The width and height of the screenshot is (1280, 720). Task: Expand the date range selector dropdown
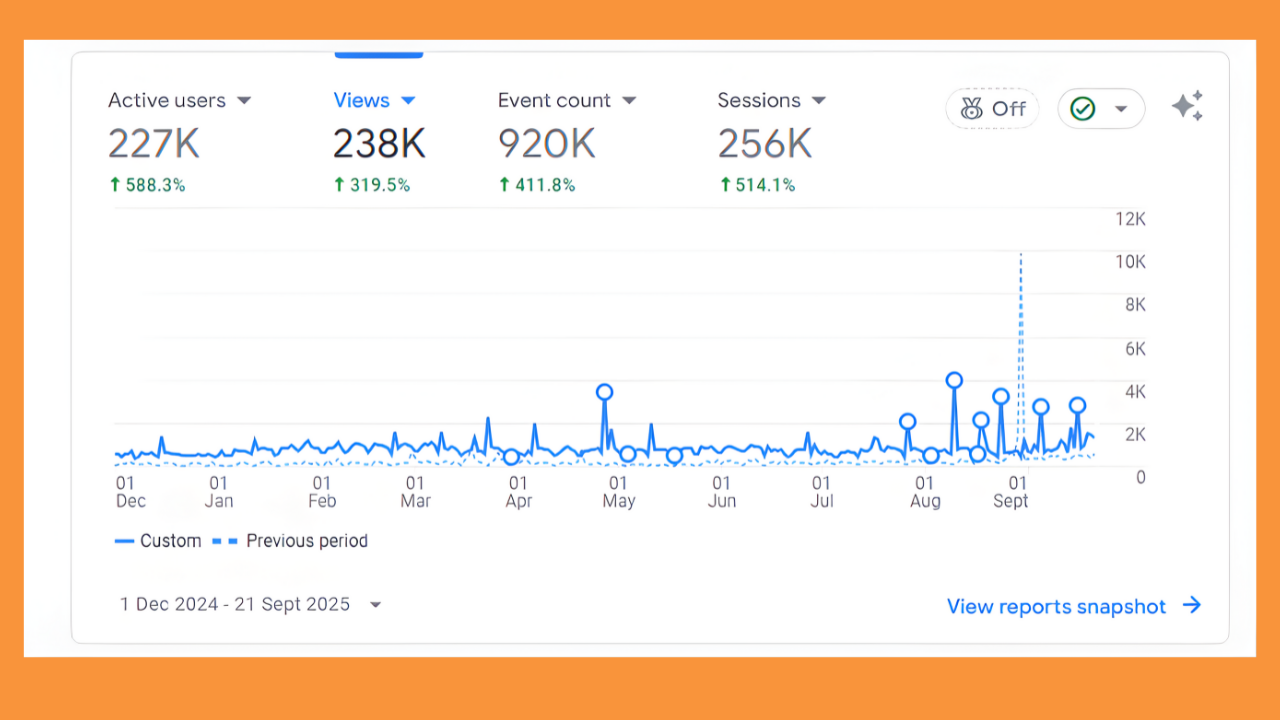point(375,604)
